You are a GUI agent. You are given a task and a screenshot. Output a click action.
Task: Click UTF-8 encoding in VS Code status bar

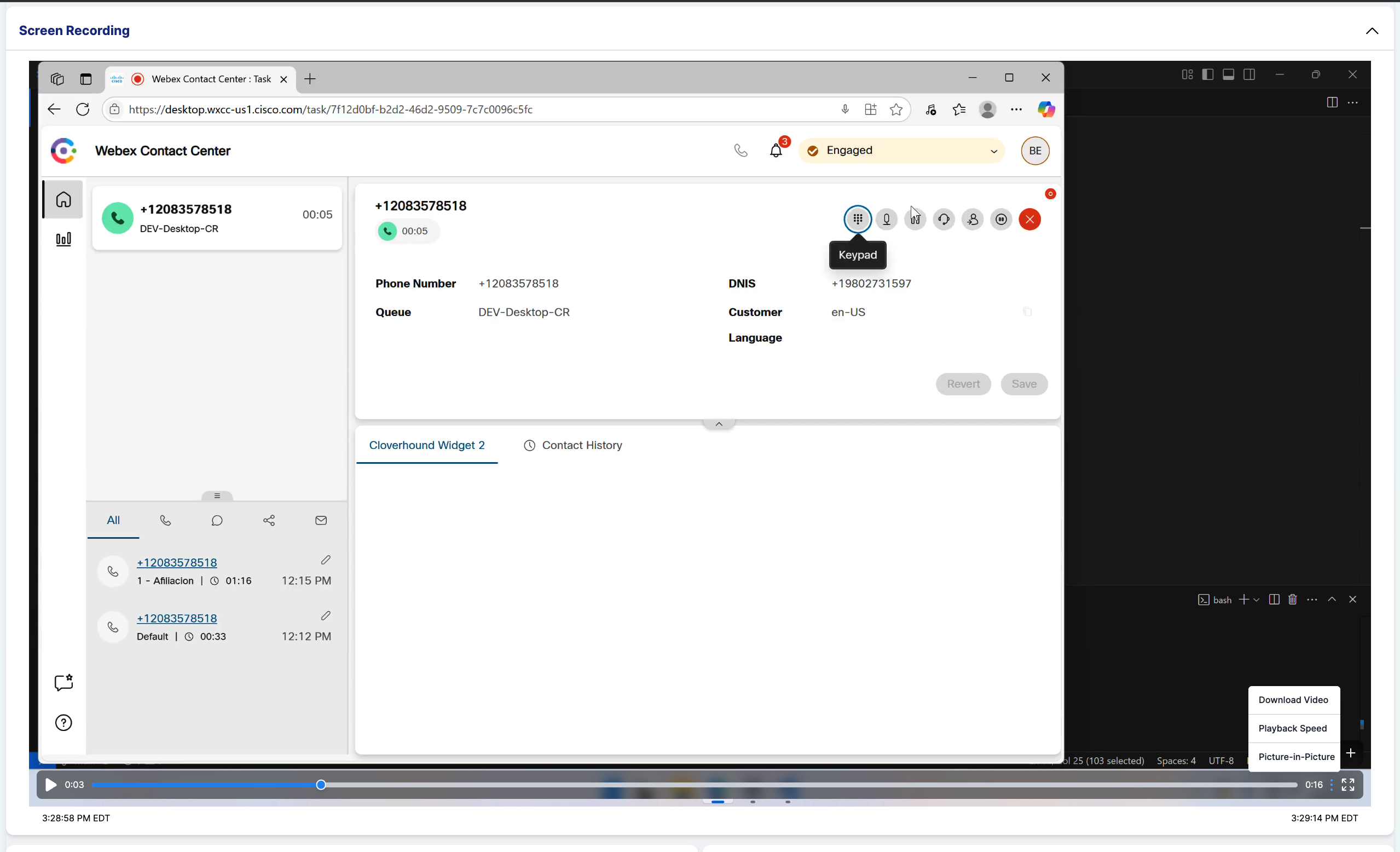tap(1221, 761)
